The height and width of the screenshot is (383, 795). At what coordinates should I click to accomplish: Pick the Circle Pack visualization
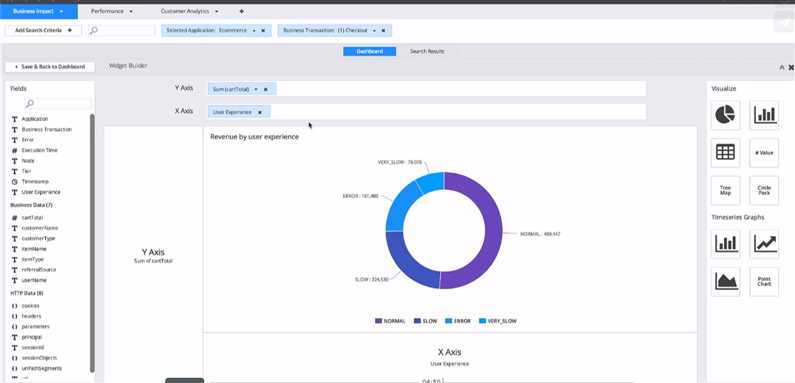point(764,190)
